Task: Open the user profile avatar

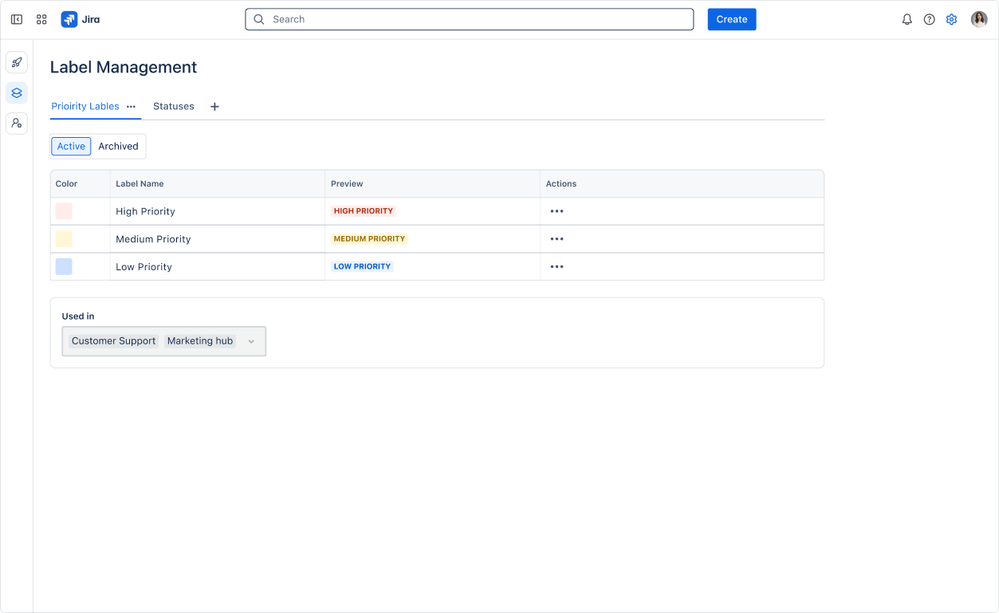Action: tap(979, 20)
